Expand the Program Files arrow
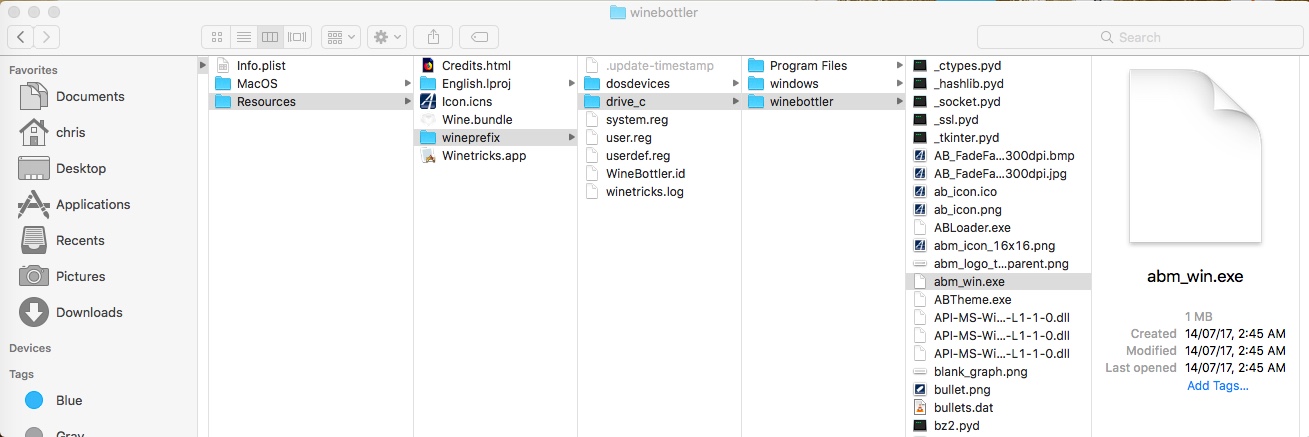1309x437 pixels. pos(899,65)
